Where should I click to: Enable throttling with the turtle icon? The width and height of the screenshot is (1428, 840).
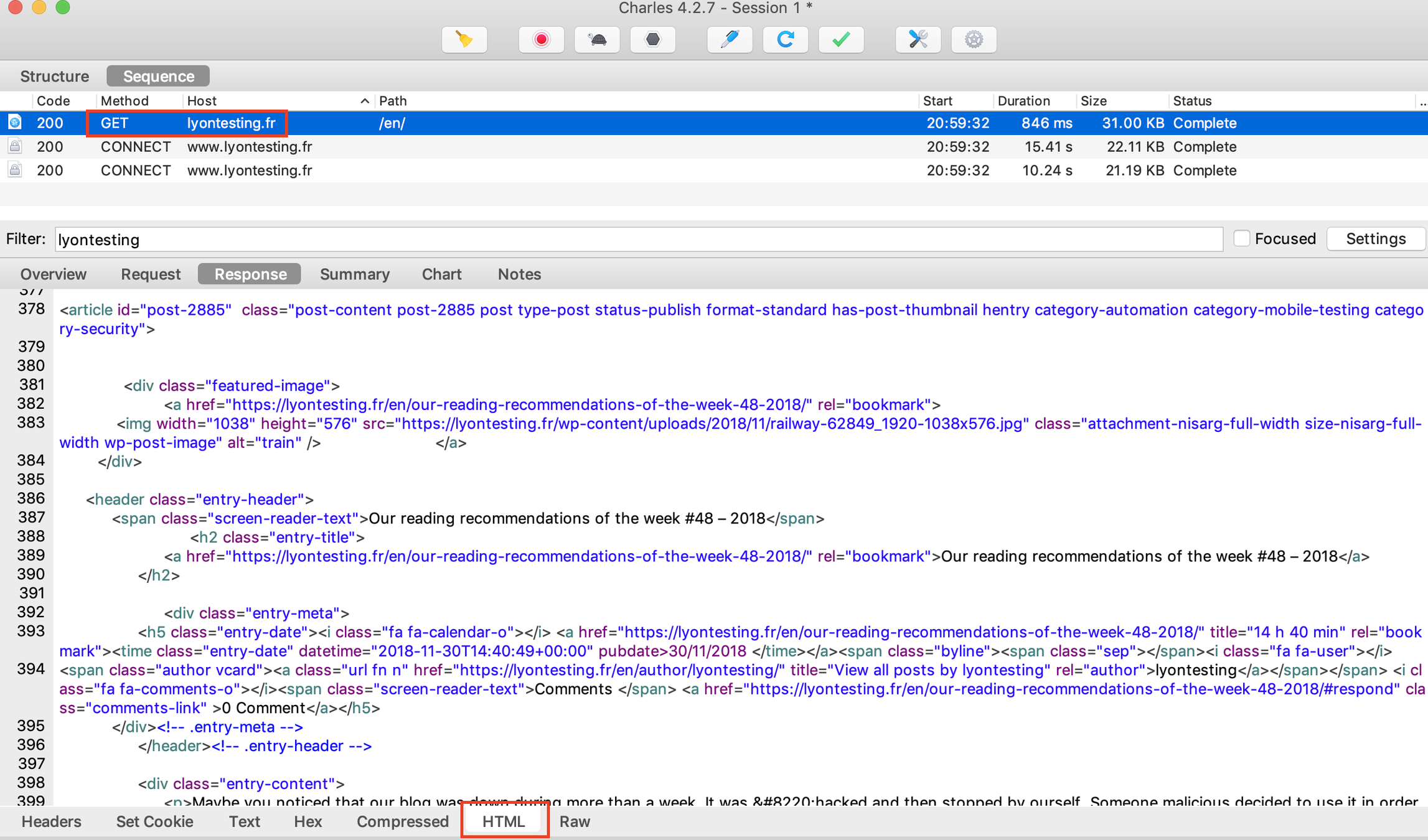597,40
